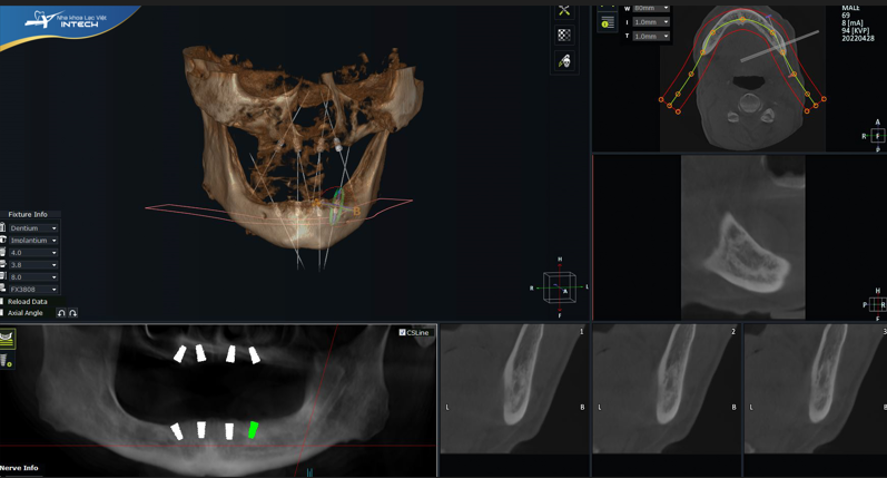Click the rotate axial angle counterclockwise icon
Image resolution: width=888 pixels, height=478 pixels.
pyautogui.click(x=61, y=313)
